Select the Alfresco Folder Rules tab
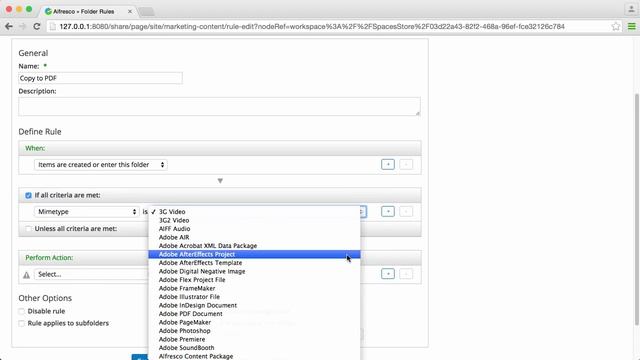Image resolution: width=640 pixels, height=360 pixels. click(84, 11)
